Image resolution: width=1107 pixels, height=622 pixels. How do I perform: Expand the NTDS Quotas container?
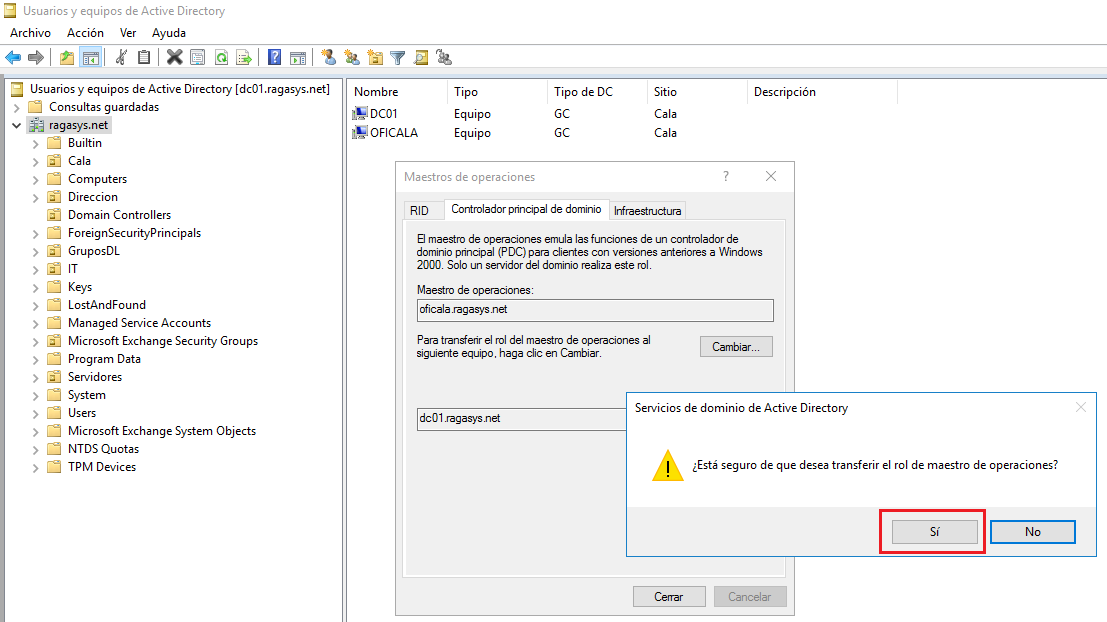point(35,450)
